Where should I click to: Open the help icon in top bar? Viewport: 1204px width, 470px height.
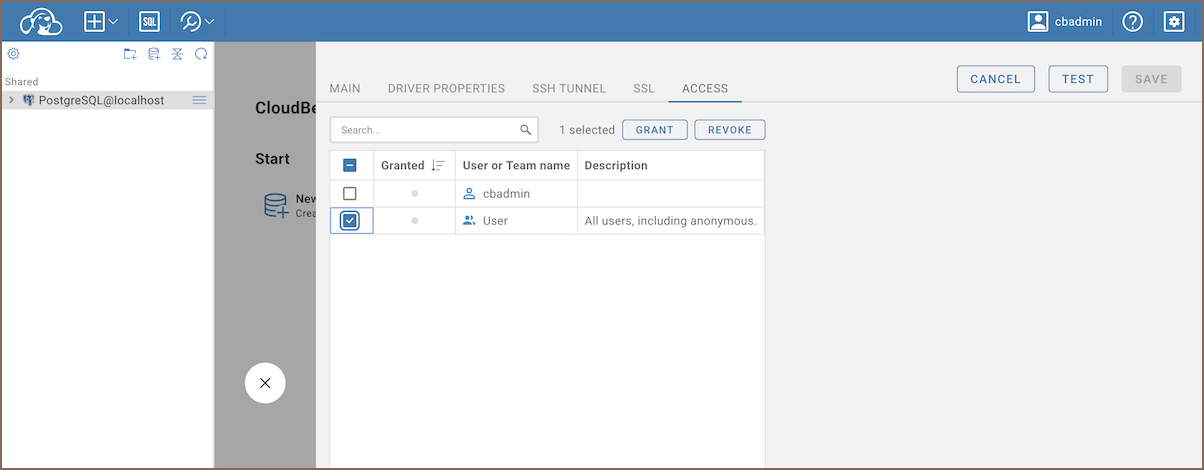coord(1132,21)
